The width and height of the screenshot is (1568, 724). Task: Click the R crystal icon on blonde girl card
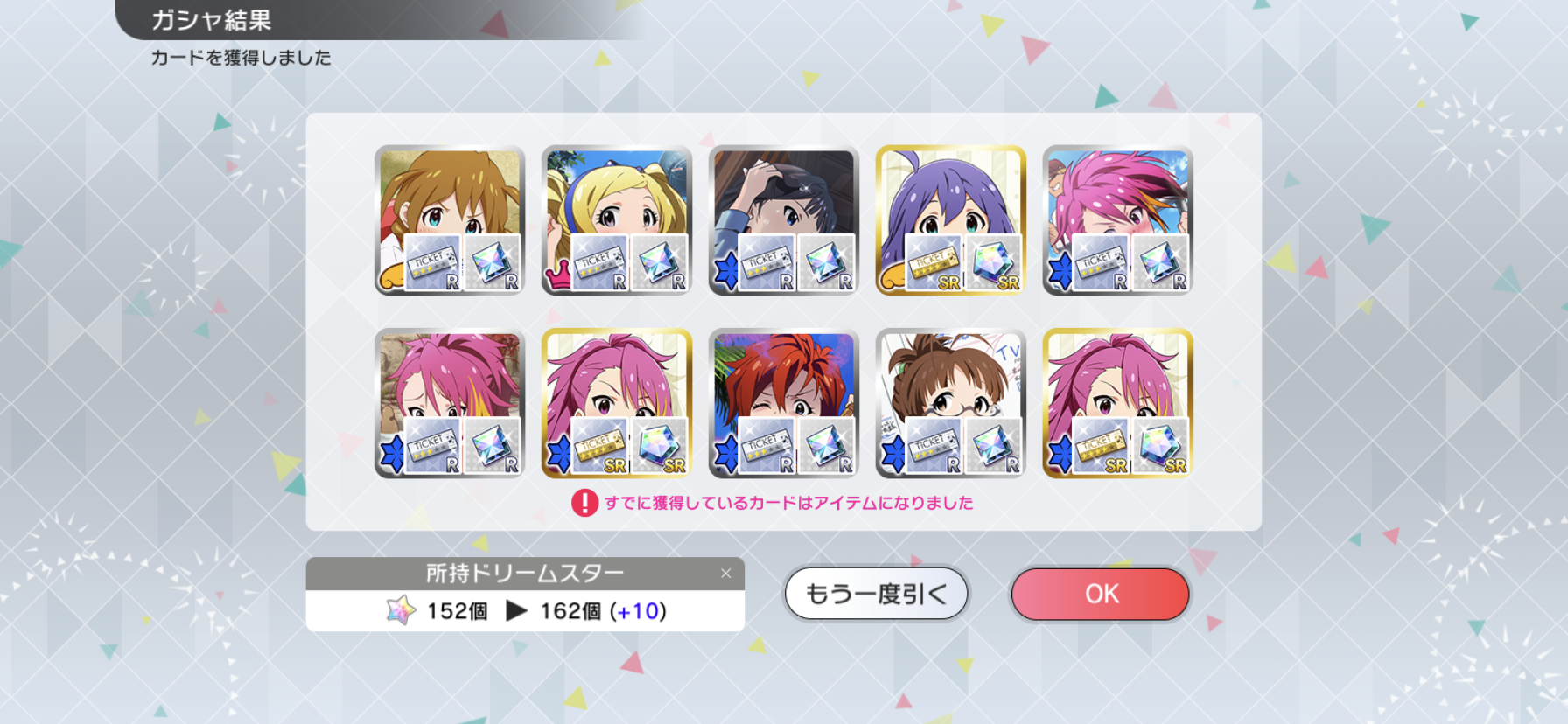pyautogui.click(x=659, y=262)
